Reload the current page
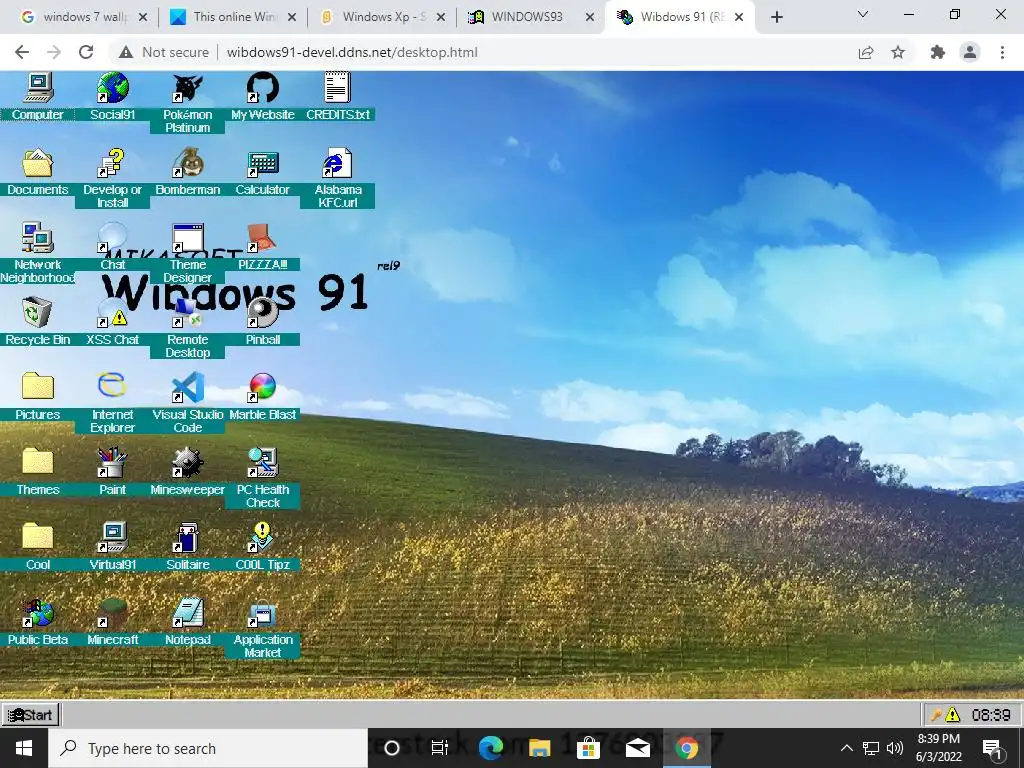The image size is (1024, 768). click(x=86, y=52)
